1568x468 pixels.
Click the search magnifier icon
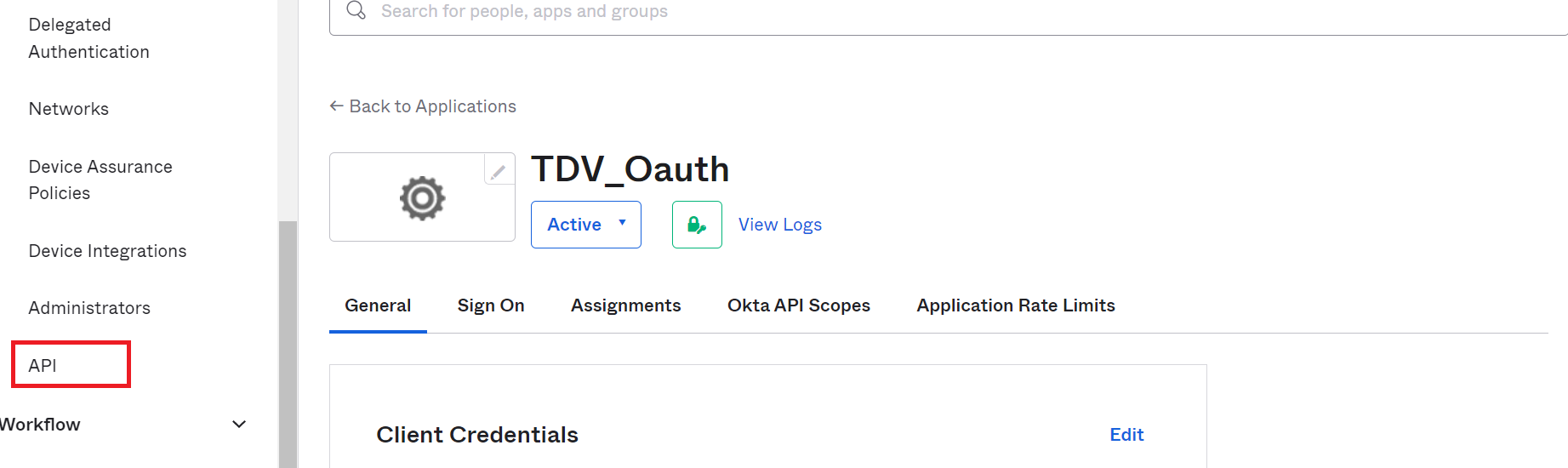[356, 11]
